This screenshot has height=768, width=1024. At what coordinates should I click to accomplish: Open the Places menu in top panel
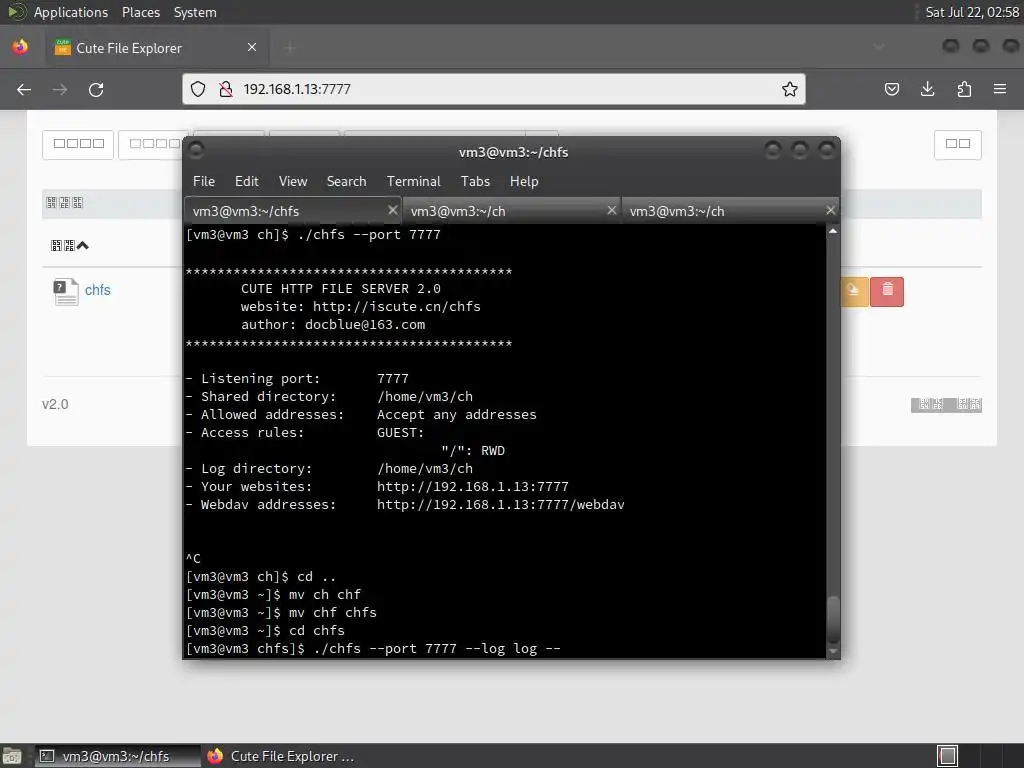point(141,12)
